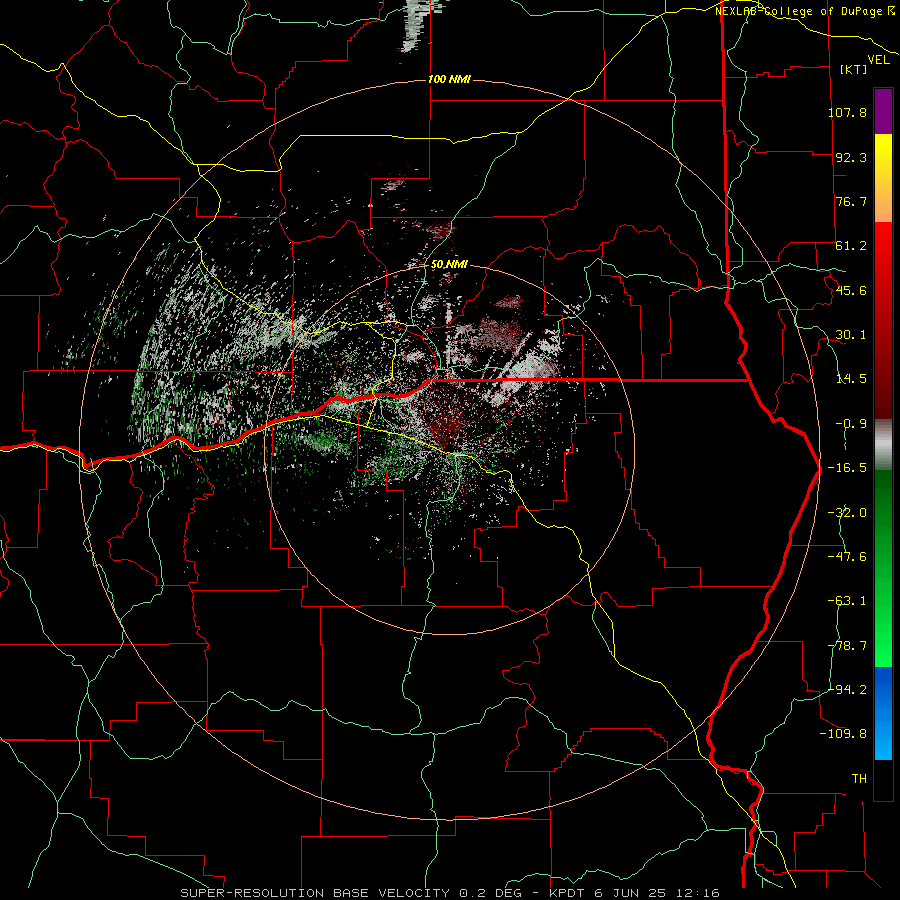Image resolution: width=900 pixels, height=900 pixels.
Task: Click the 76.7 legend value
Action: coord(851,201)
